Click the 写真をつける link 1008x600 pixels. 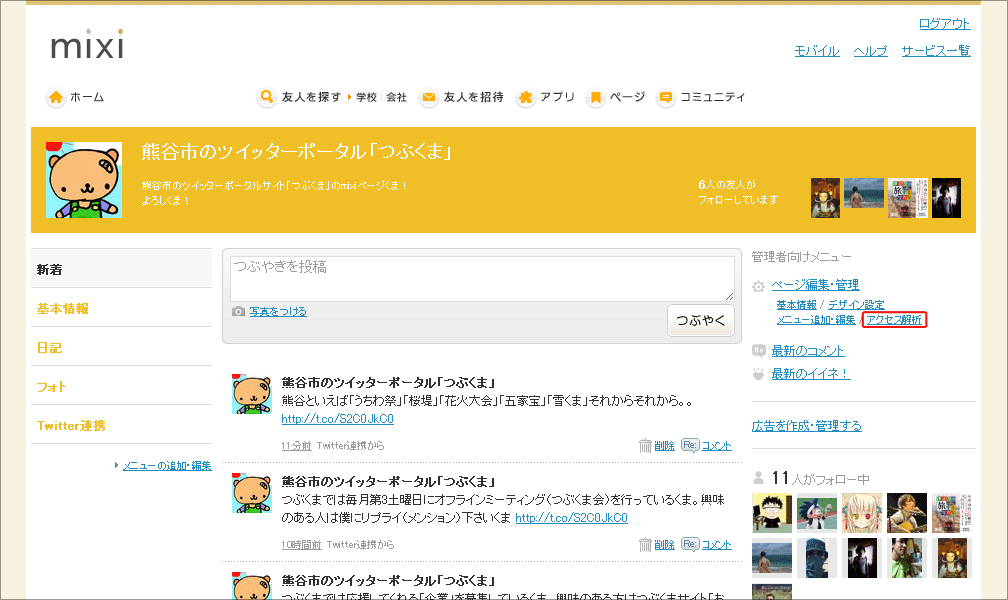(278, 311)
